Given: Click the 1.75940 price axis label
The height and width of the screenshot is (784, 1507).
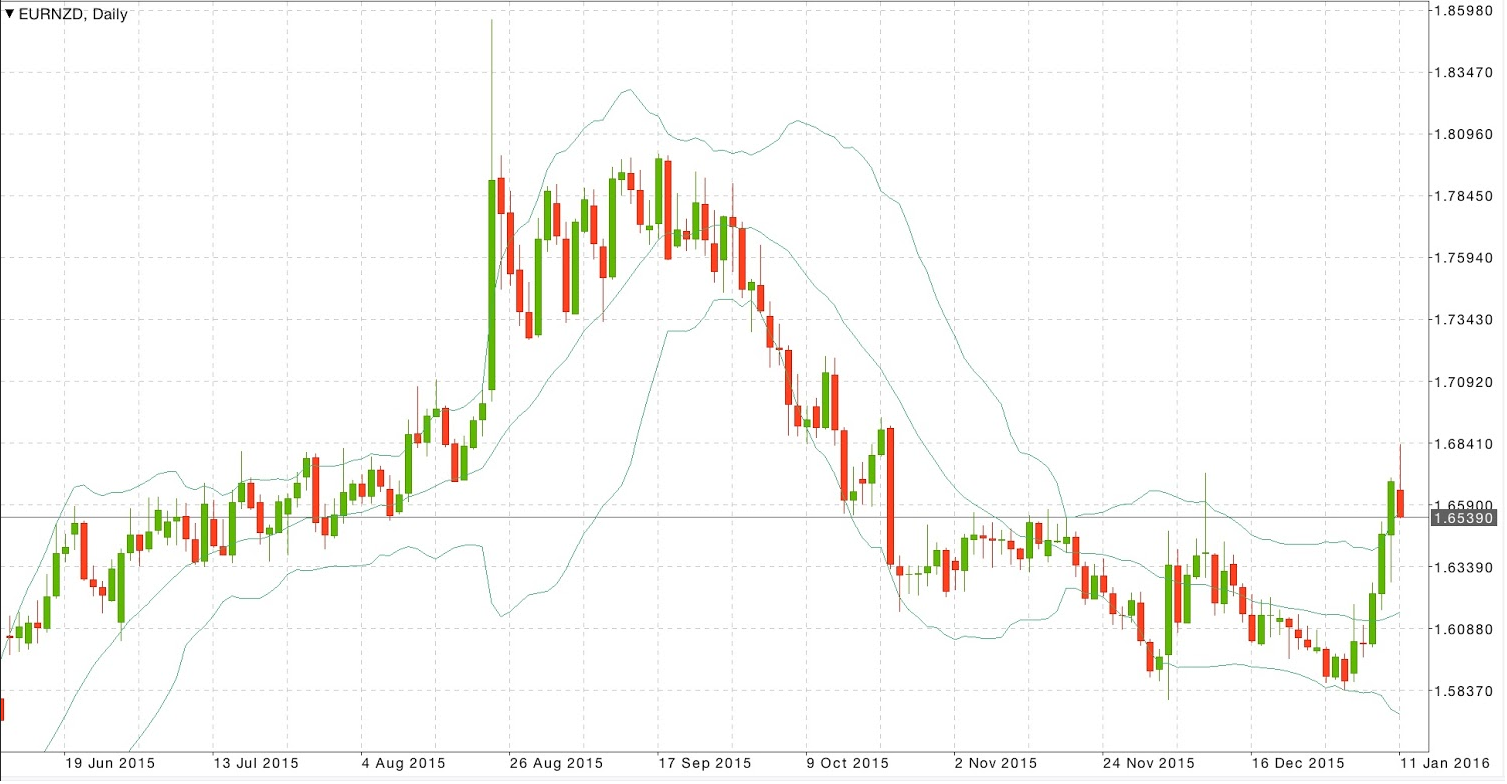Looking at the screenshot, I should pyautogui.click(x=1463, y=258).
